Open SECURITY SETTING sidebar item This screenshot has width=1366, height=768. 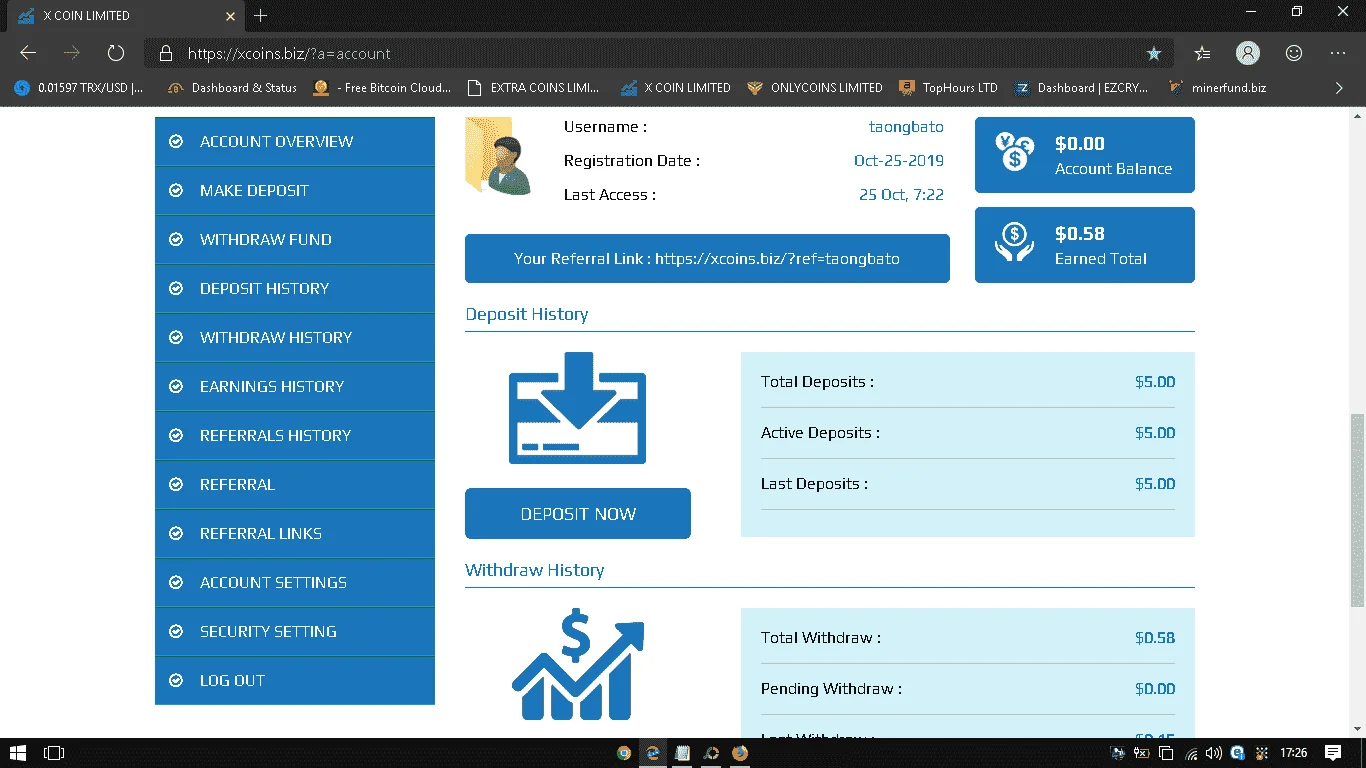(295, 631)
